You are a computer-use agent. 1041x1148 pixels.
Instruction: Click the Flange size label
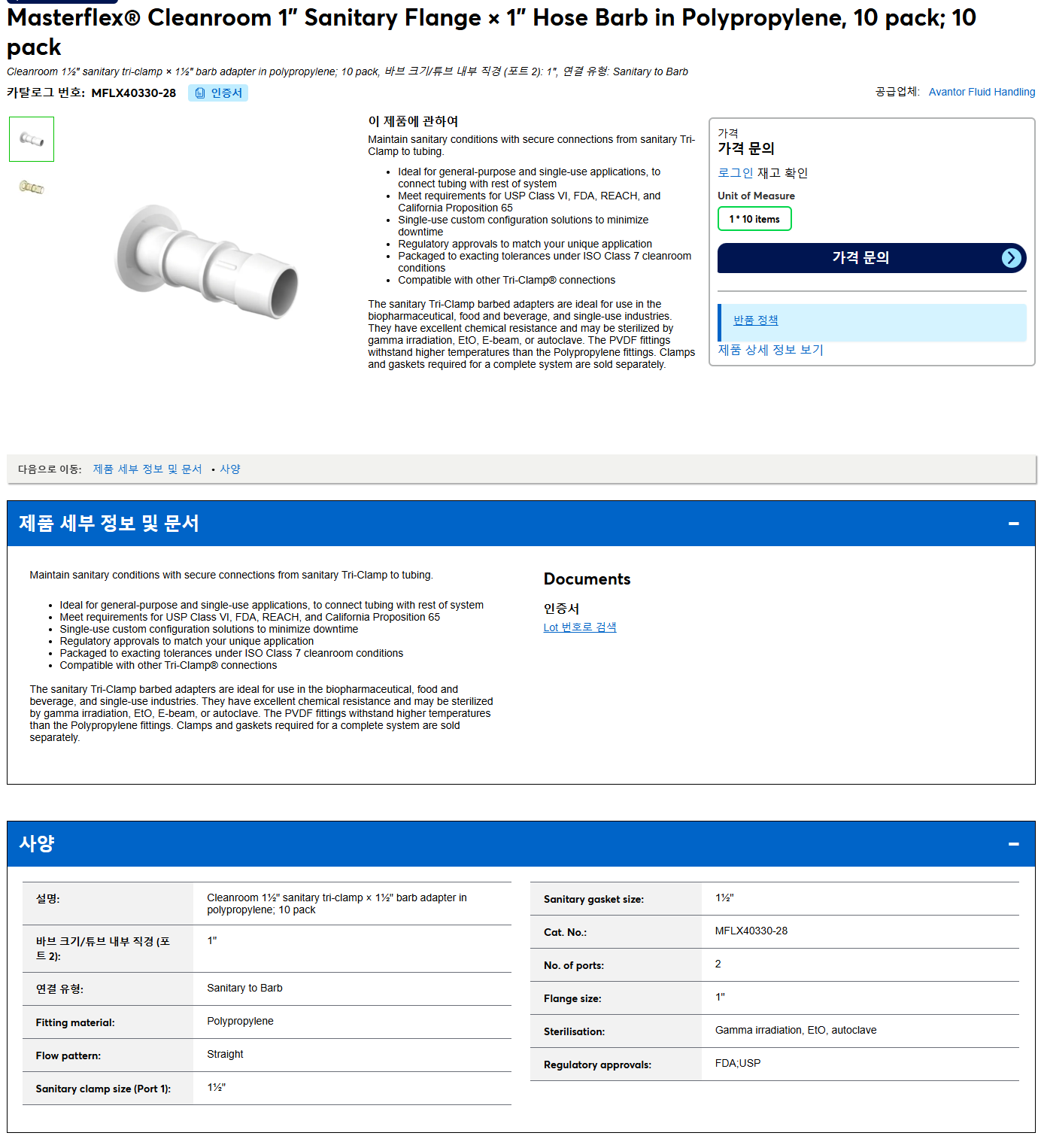pyautogui.click(x=572, y=999)
